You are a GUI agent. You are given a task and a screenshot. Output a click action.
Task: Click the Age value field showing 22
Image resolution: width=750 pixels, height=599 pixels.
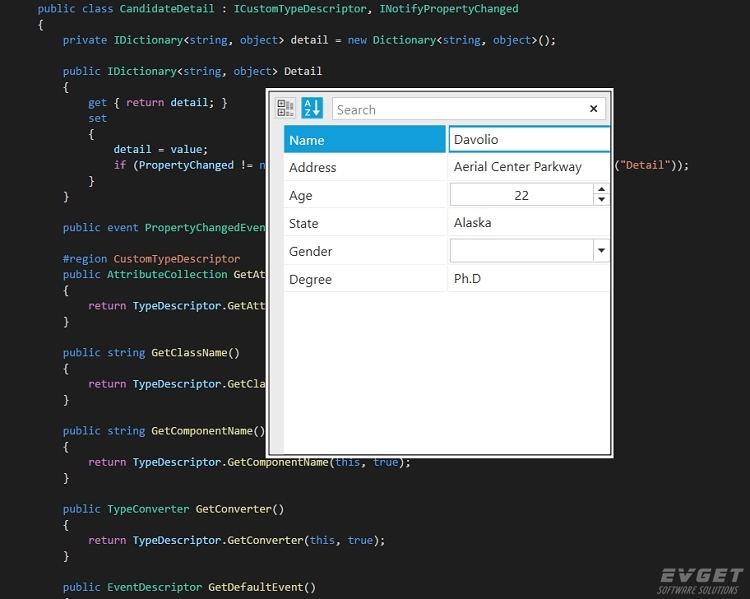click(521, 195)
